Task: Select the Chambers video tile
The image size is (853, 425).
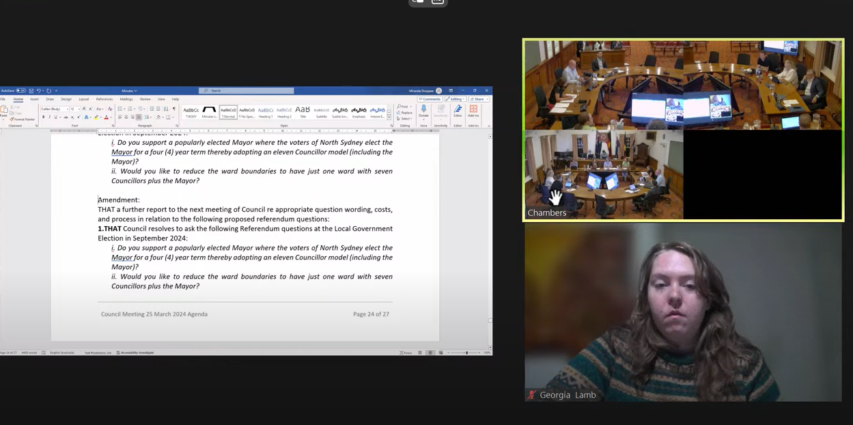Action: pyautogui.click(x=683, y=130)
